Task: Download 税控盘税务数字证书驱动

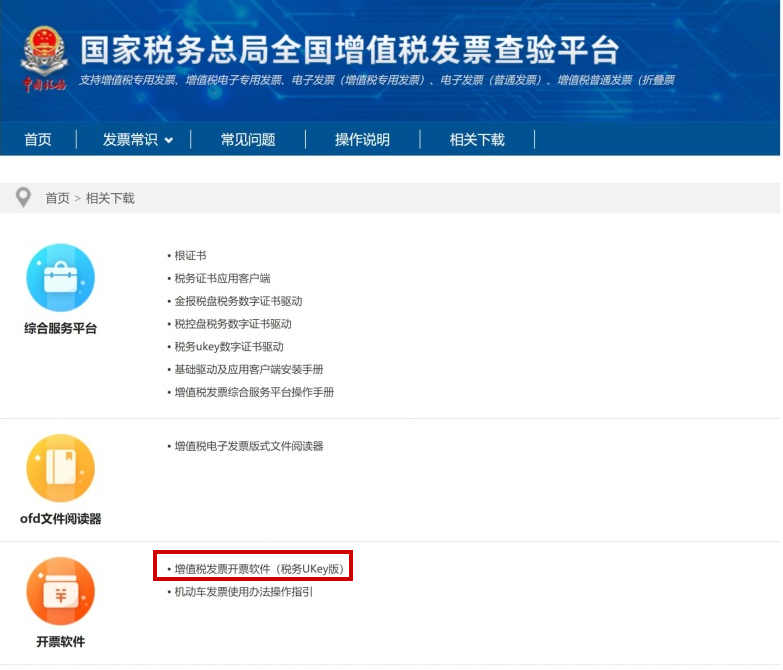Action: pos(232,324)
